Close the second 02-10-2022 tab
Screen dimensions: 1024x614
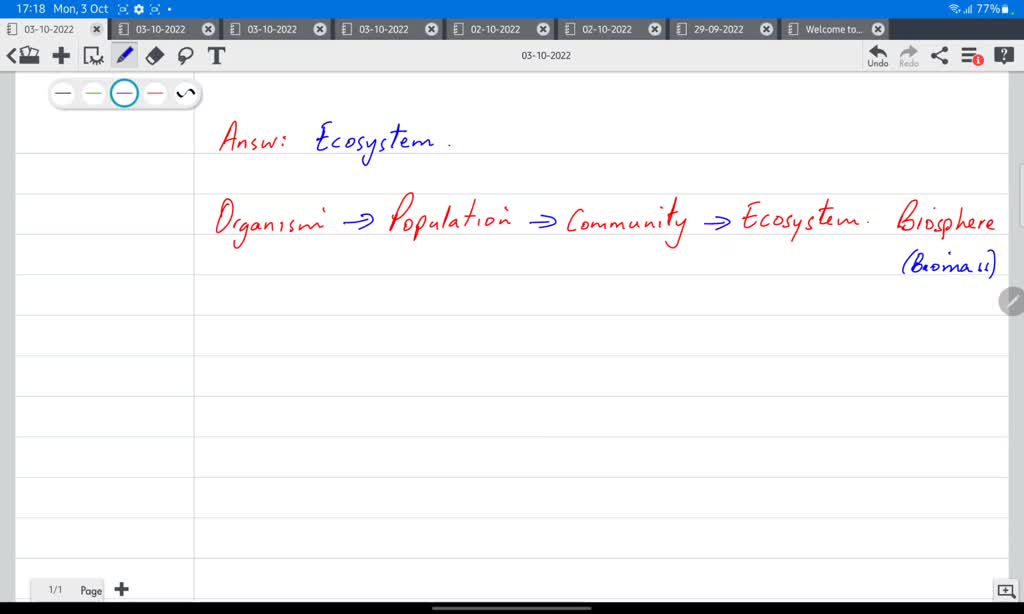click(655, 29)
